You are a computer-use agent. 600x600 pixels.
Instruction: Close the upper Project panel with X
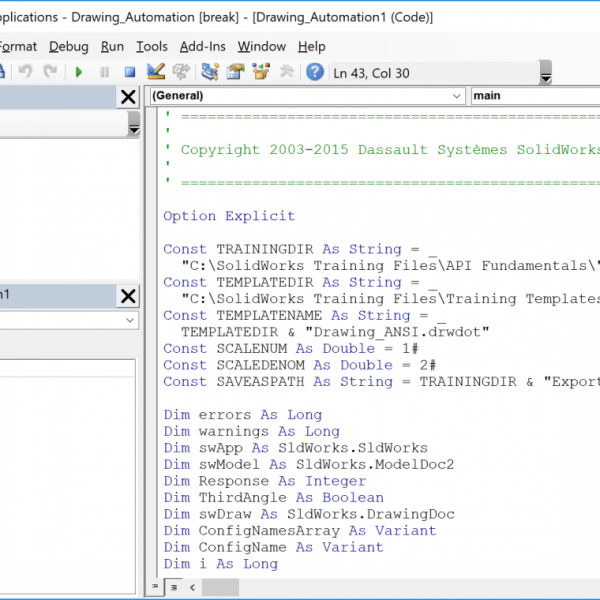coord(128,97)
